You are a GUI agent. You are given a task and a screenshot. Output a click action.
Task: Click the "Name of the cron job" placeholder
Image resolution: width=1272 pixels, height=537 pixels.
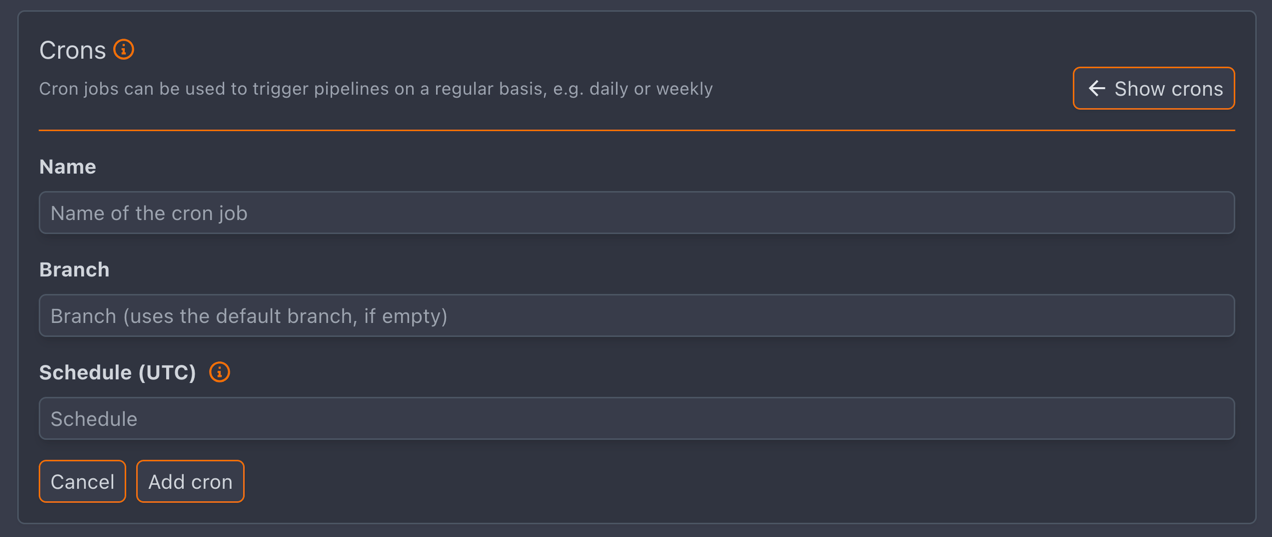click(149, 213)
